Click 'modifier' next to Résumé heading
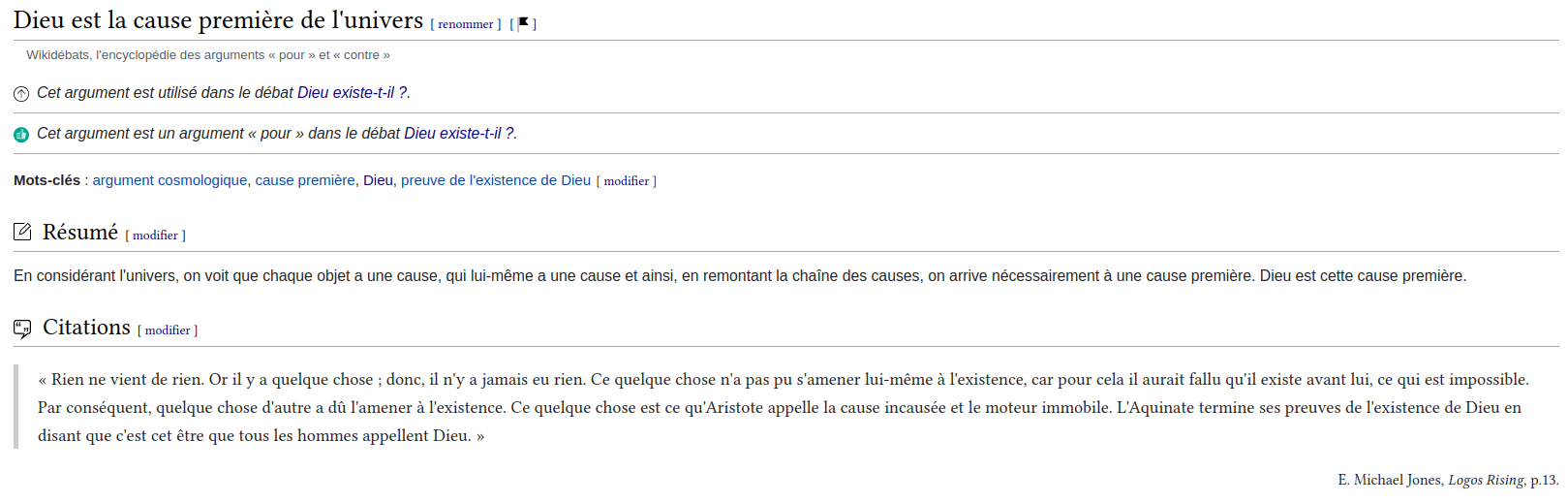 (x=155, y=236)
